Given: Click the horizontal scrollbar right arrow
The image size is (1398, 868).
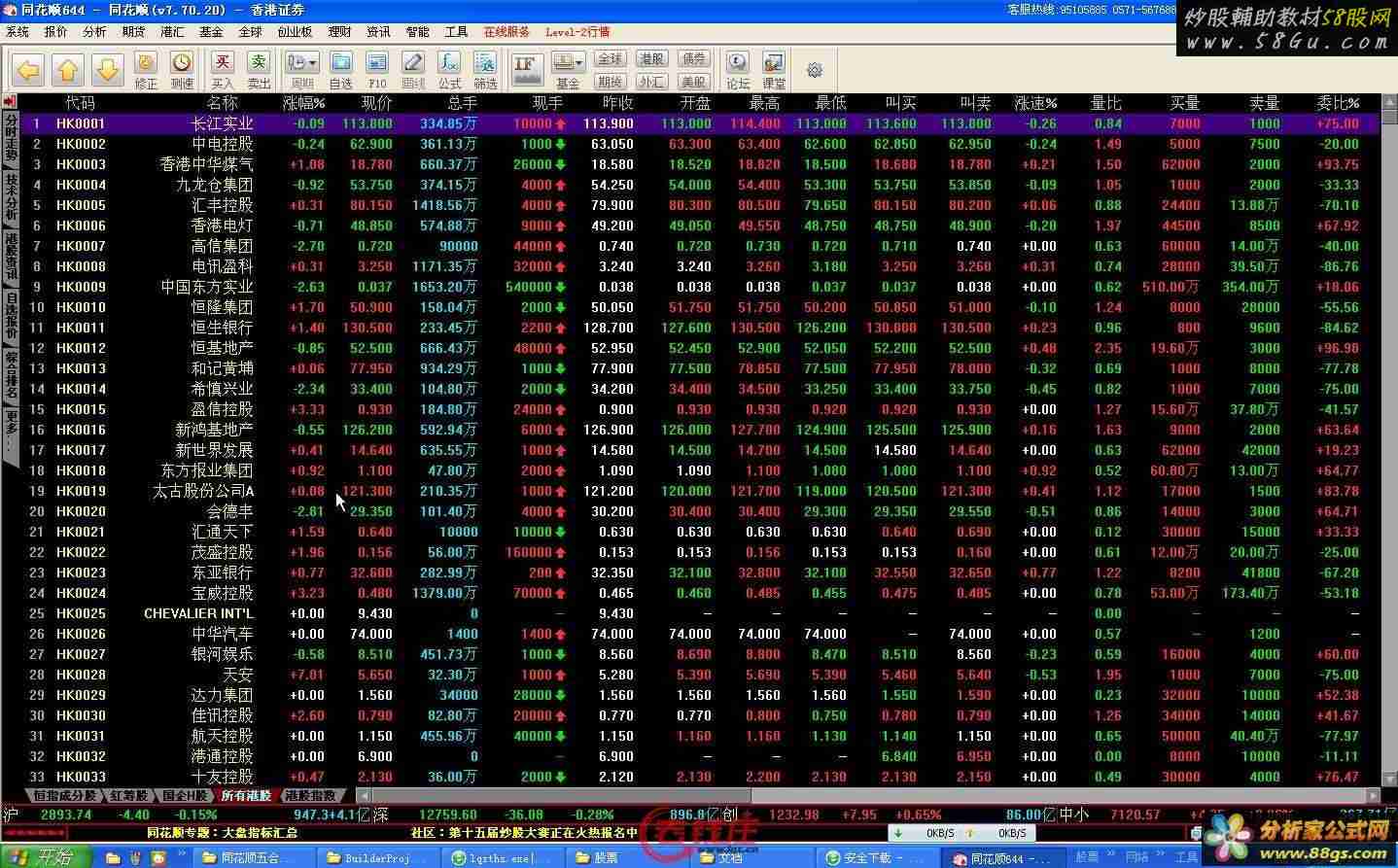Looking at the screenshot, I should [x=1372, y=795].
